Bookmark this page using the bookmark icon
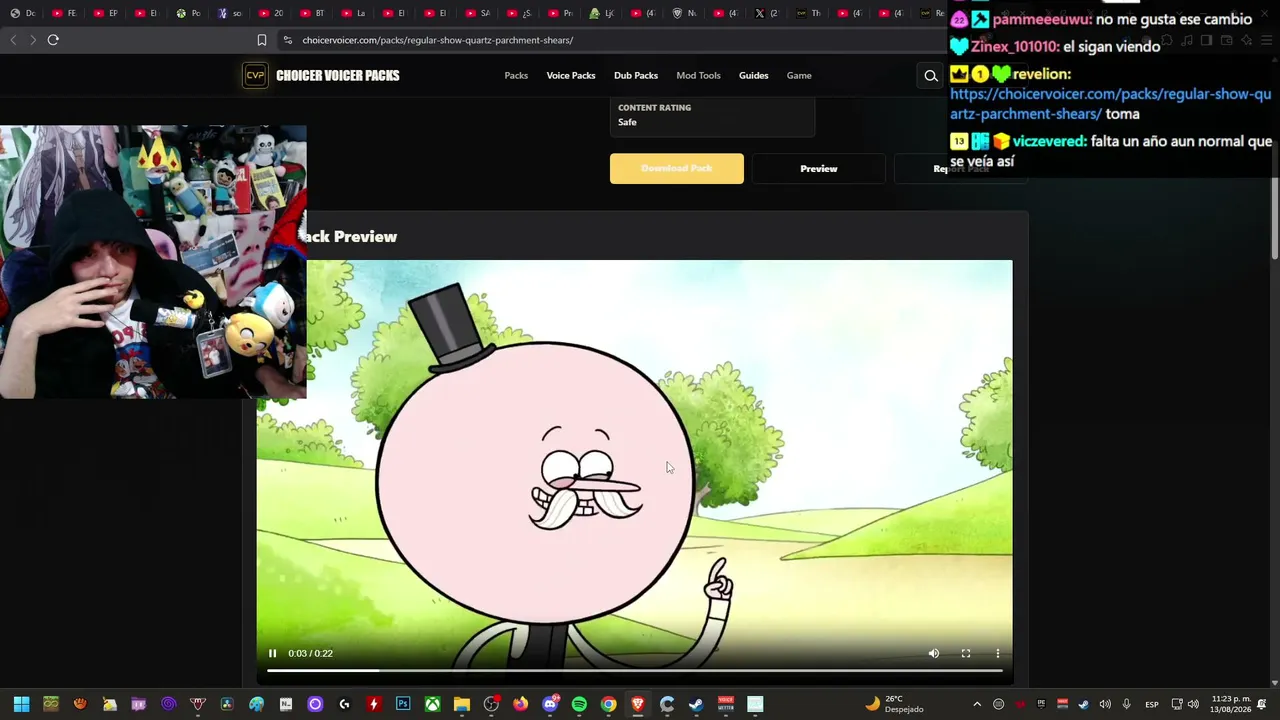The width and height of the screenshot is (1280, 720). click(x=262, y=40)
